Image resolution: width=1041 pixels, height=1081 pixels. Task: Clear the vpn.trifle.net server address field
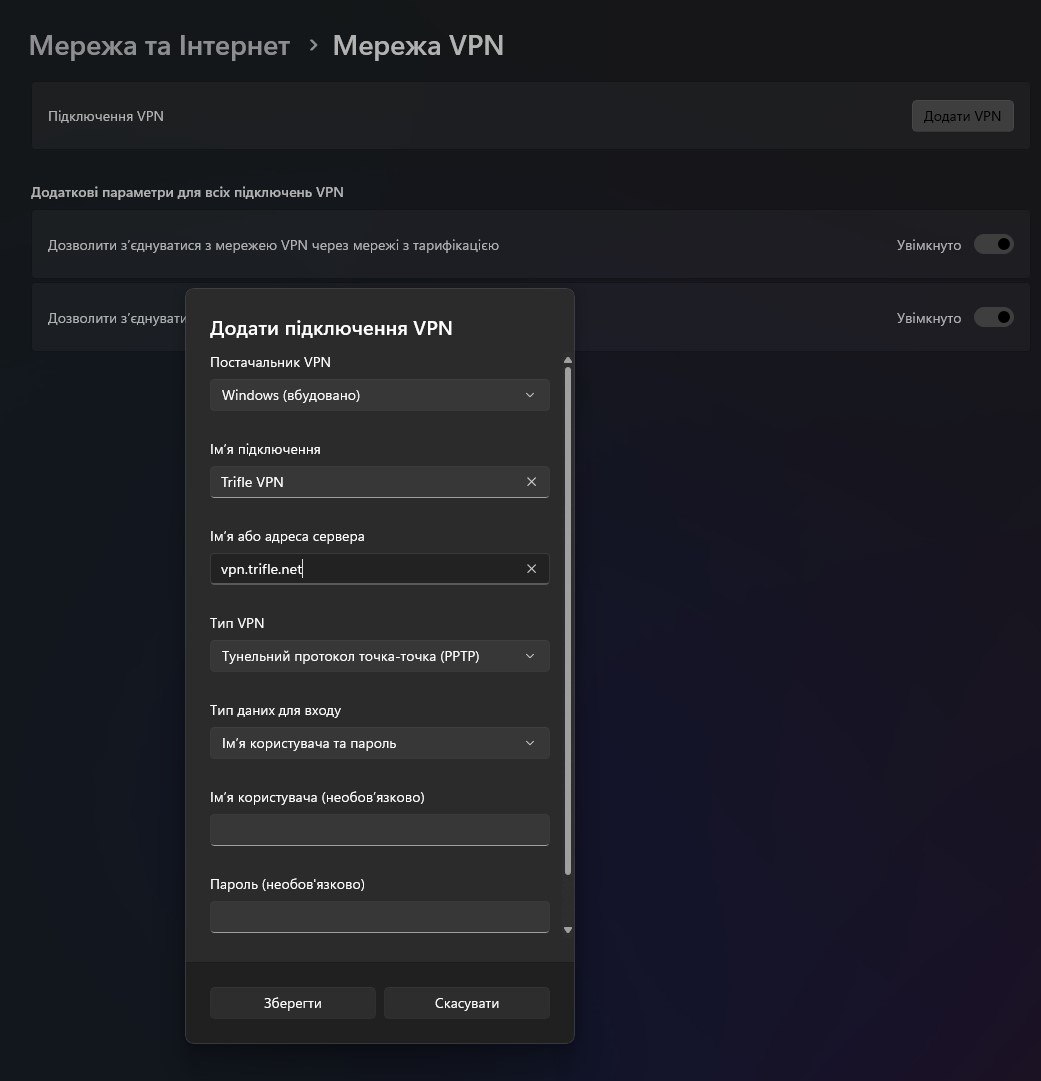point(531,569)
